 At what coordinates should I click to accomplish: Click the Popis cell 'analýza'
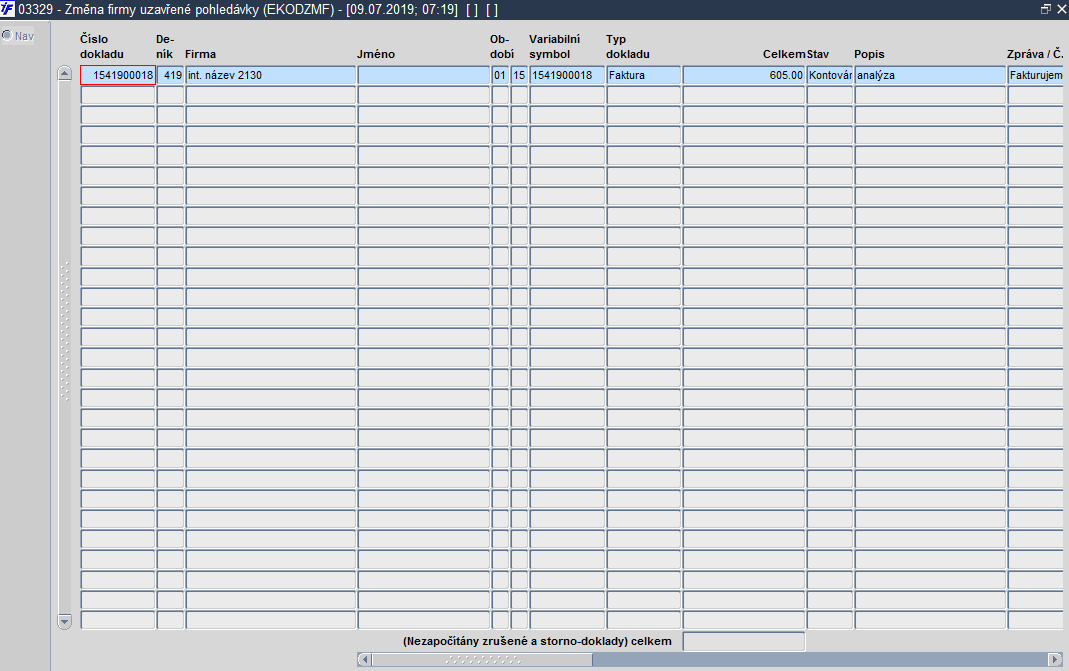[931, 75]
